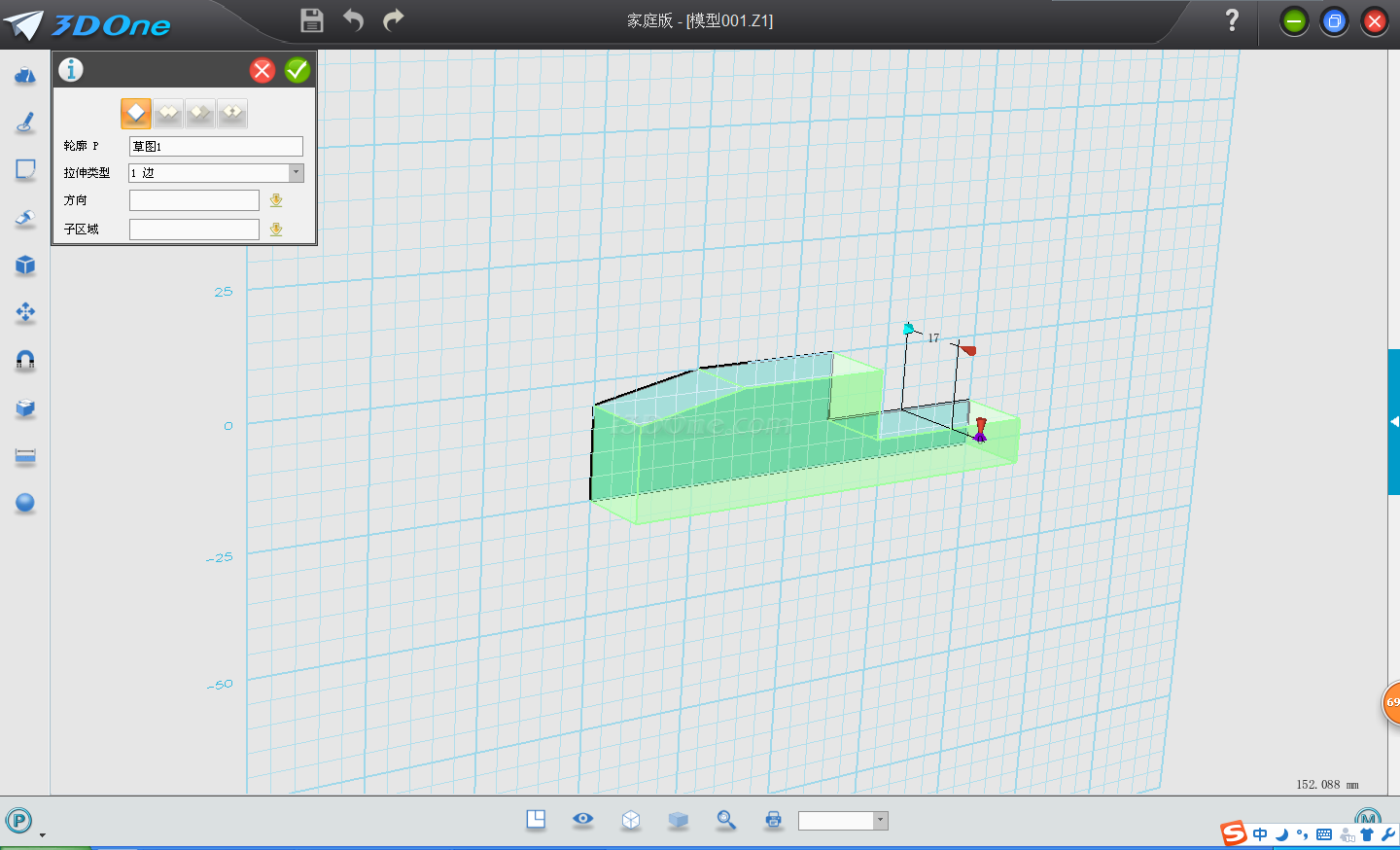Open the move tool in sidebar
Image resolution: width=1400 pixels, height=850 pixels.
pyautogui.click(x=25, y=312)
